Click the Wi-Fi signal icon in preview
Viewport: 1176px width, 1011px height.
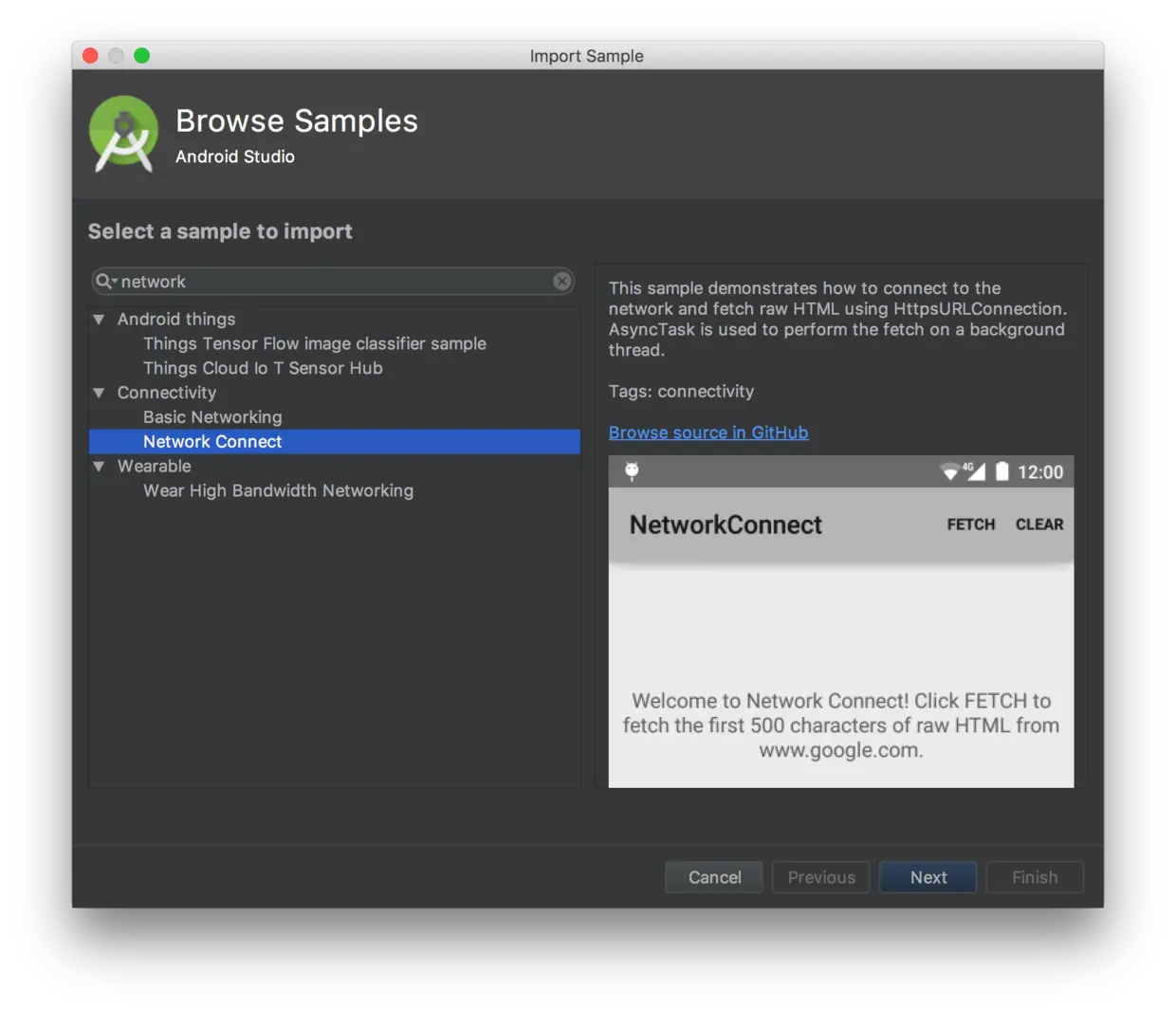(949, 472)
